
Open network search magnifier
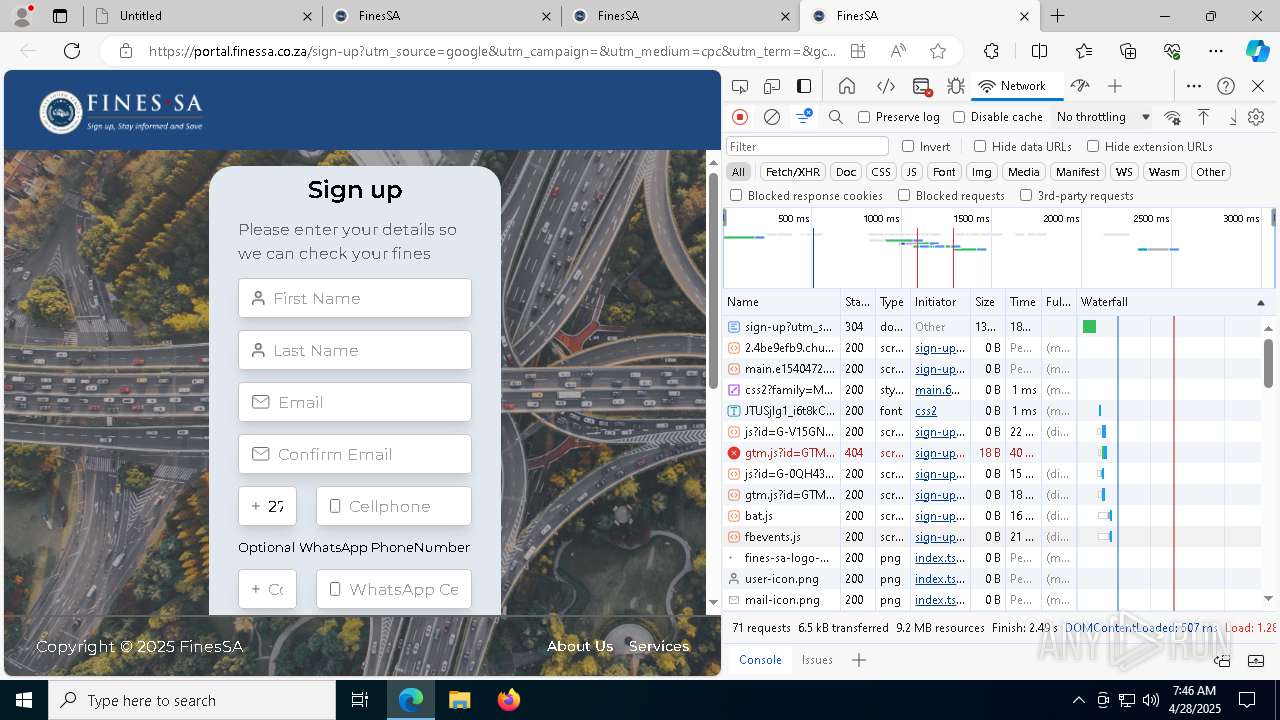[836, 117]
